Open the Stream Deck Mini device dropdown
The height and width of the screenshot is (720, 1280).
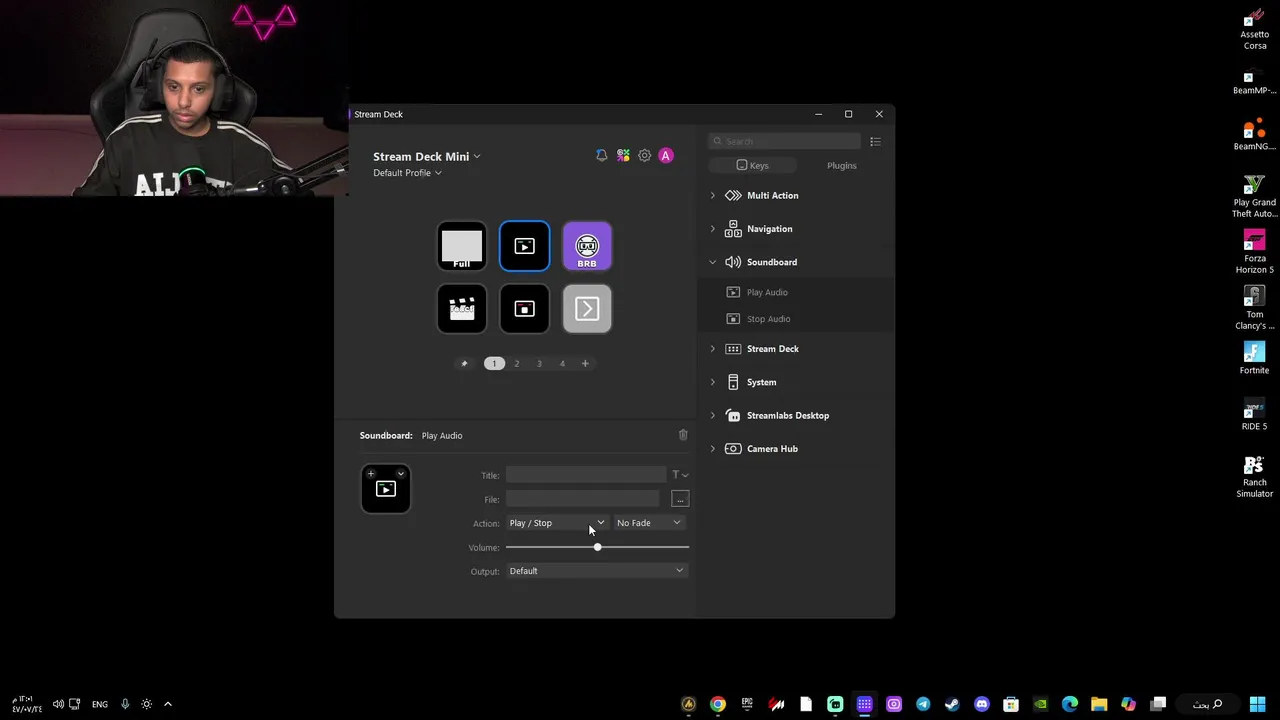click(x=427, y=157)
